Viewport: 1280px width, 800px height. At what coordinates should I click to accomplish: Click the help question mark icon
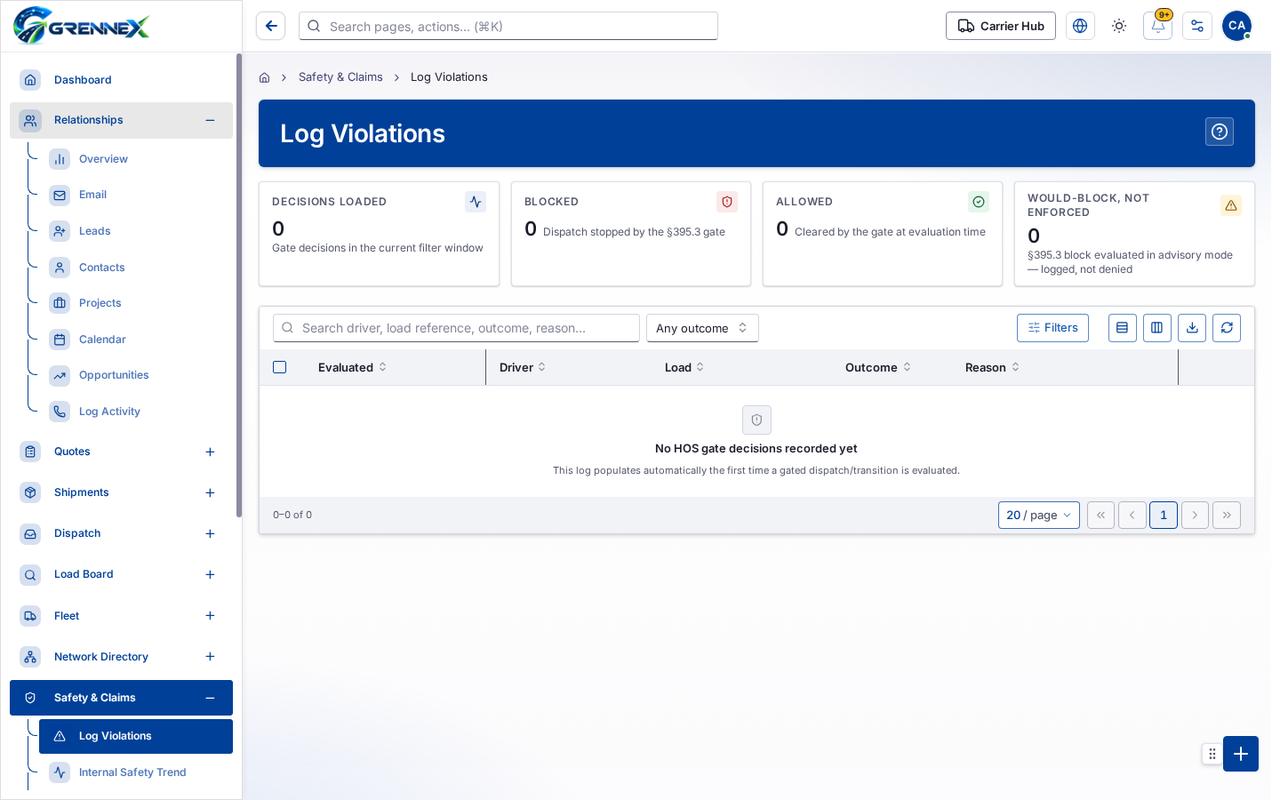pyautogui.click(x=1219, y=132)
